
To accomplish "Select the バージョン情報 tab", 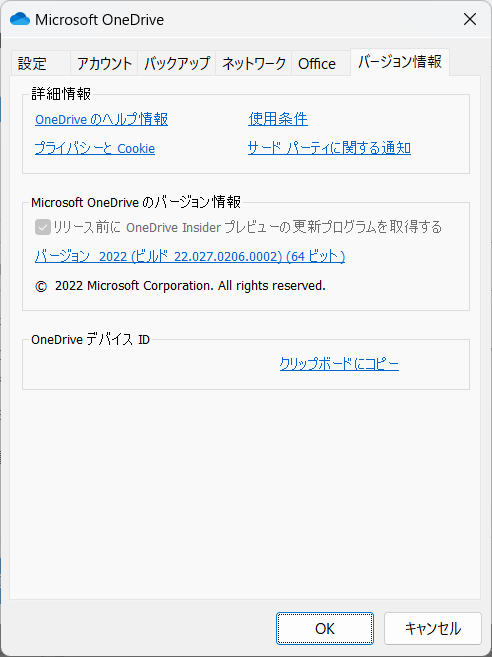I will click(400, 62).
